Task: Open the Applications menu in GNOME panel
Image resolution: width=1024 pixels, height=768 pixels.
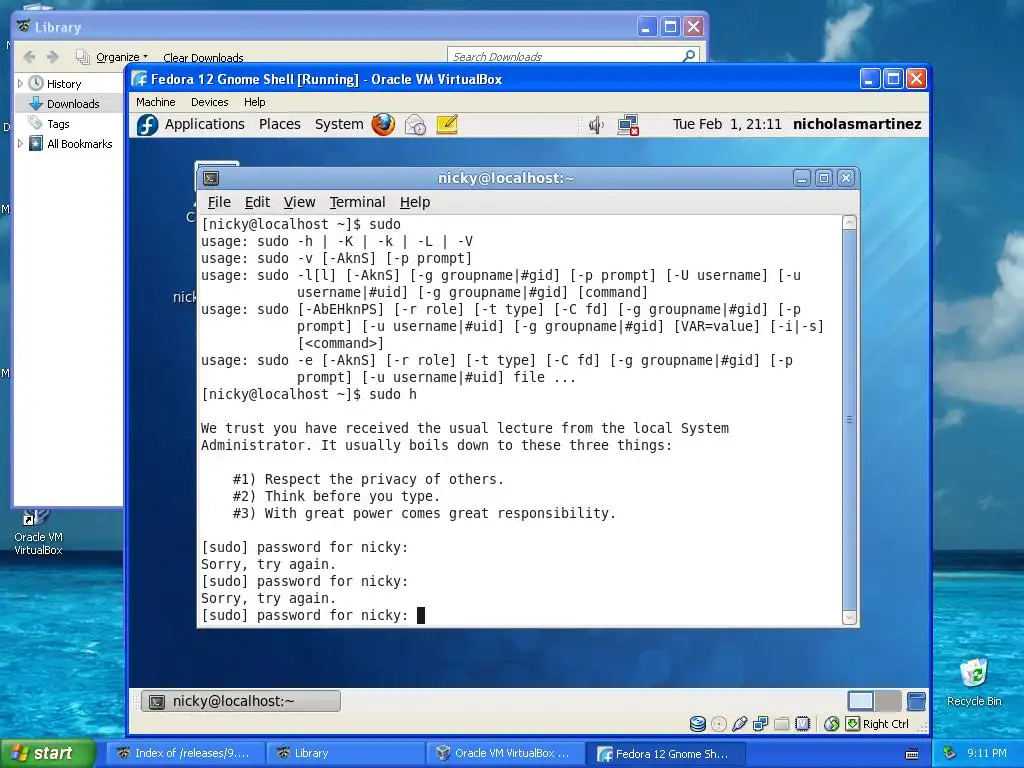Action: (204, 124)
